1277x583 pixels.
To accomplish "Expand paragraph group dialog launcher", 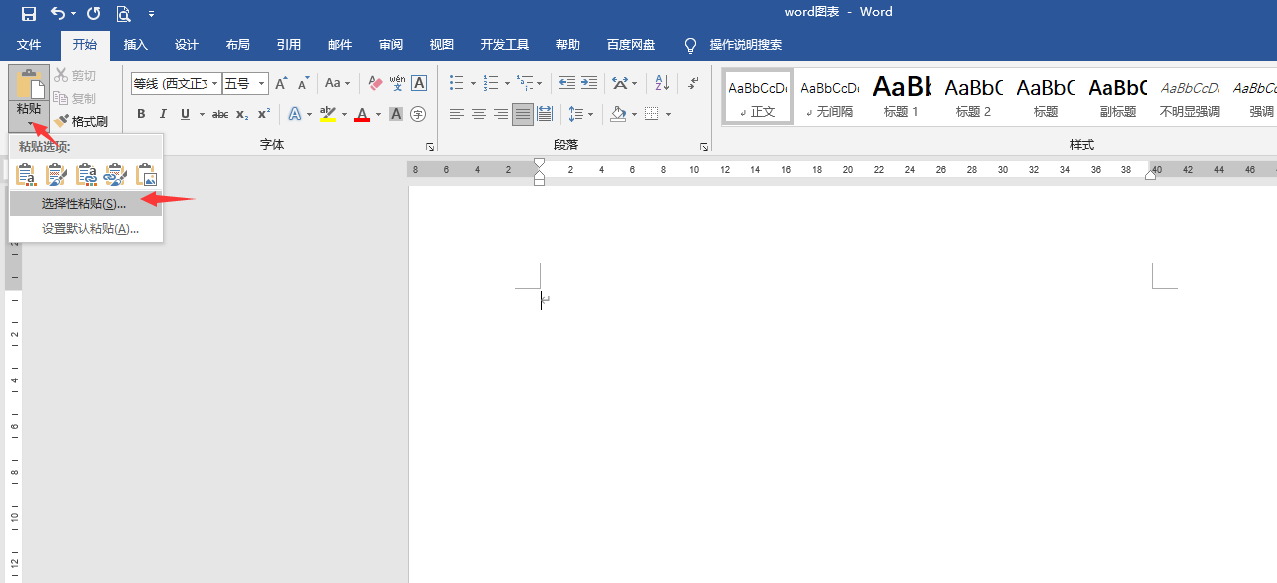I will pyautogui.click(x=704, y=147).
